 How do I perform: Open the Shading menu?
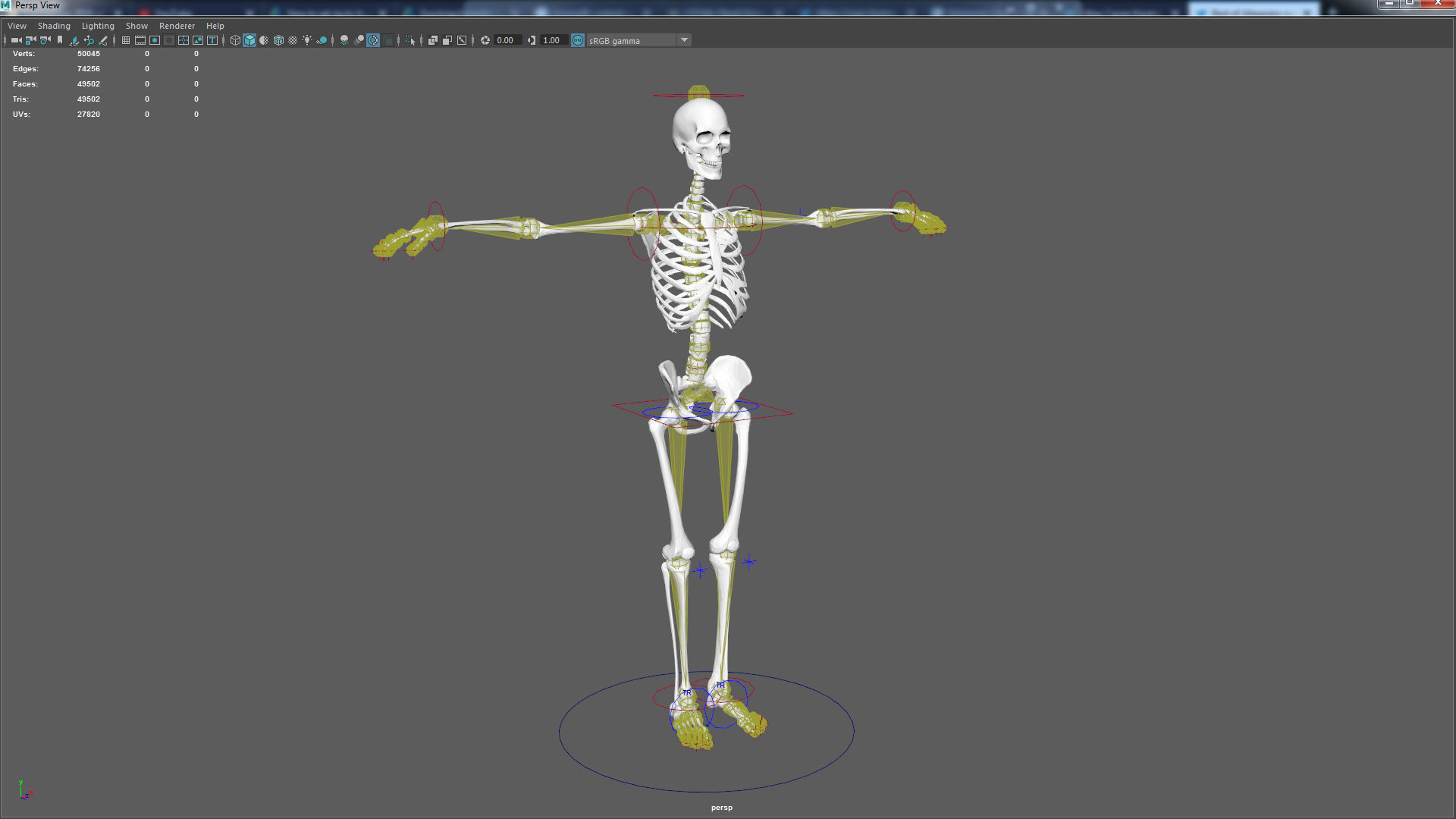54,26
